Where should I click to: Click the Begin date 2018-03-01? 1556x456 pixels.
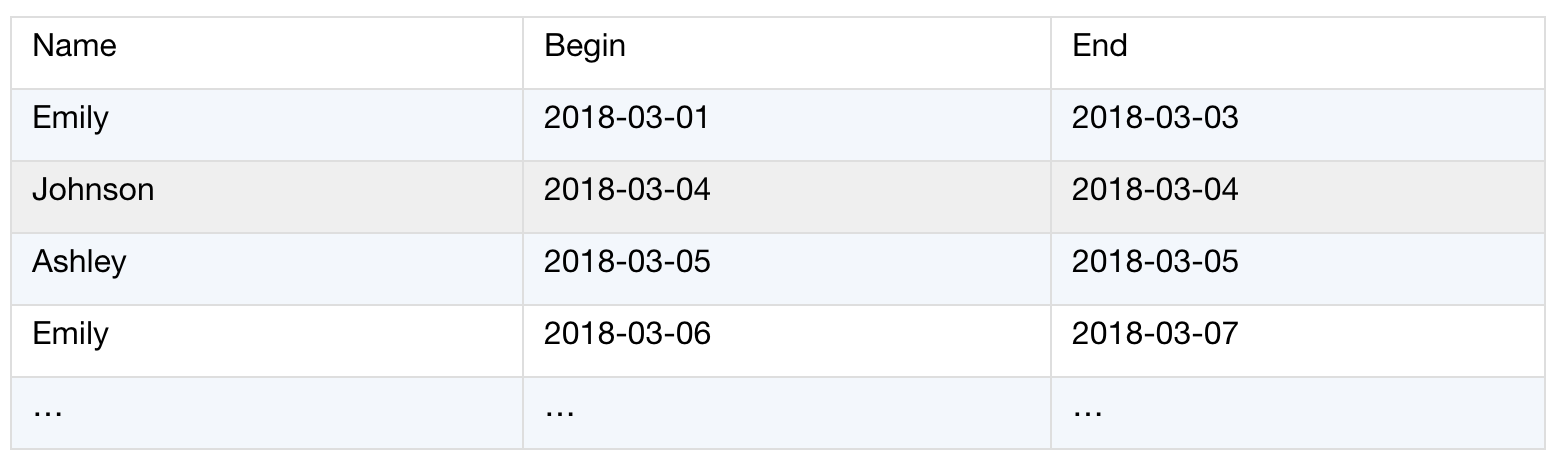626,118
